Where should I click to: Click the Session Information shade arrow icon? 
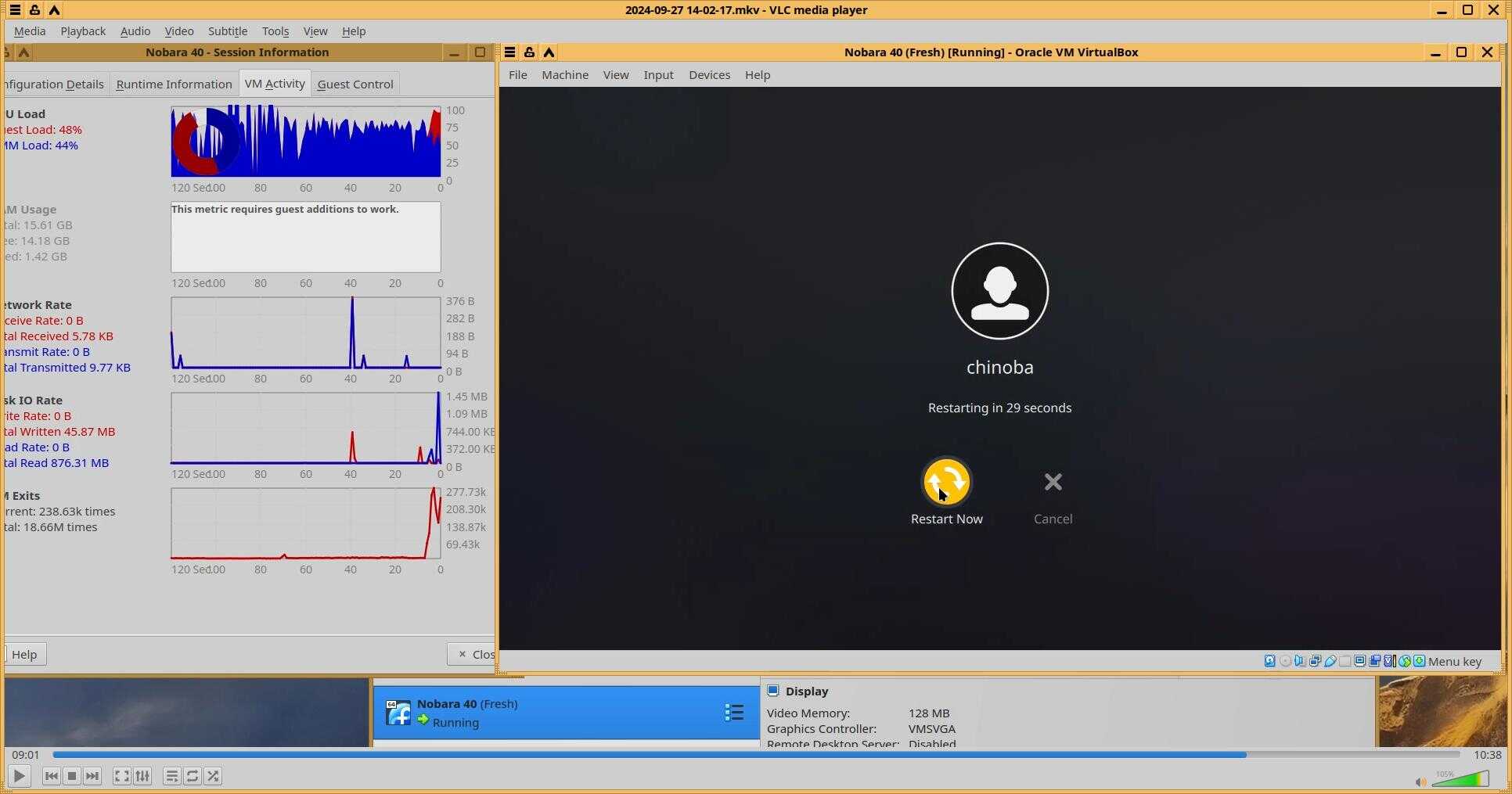[x=24, y=52]
